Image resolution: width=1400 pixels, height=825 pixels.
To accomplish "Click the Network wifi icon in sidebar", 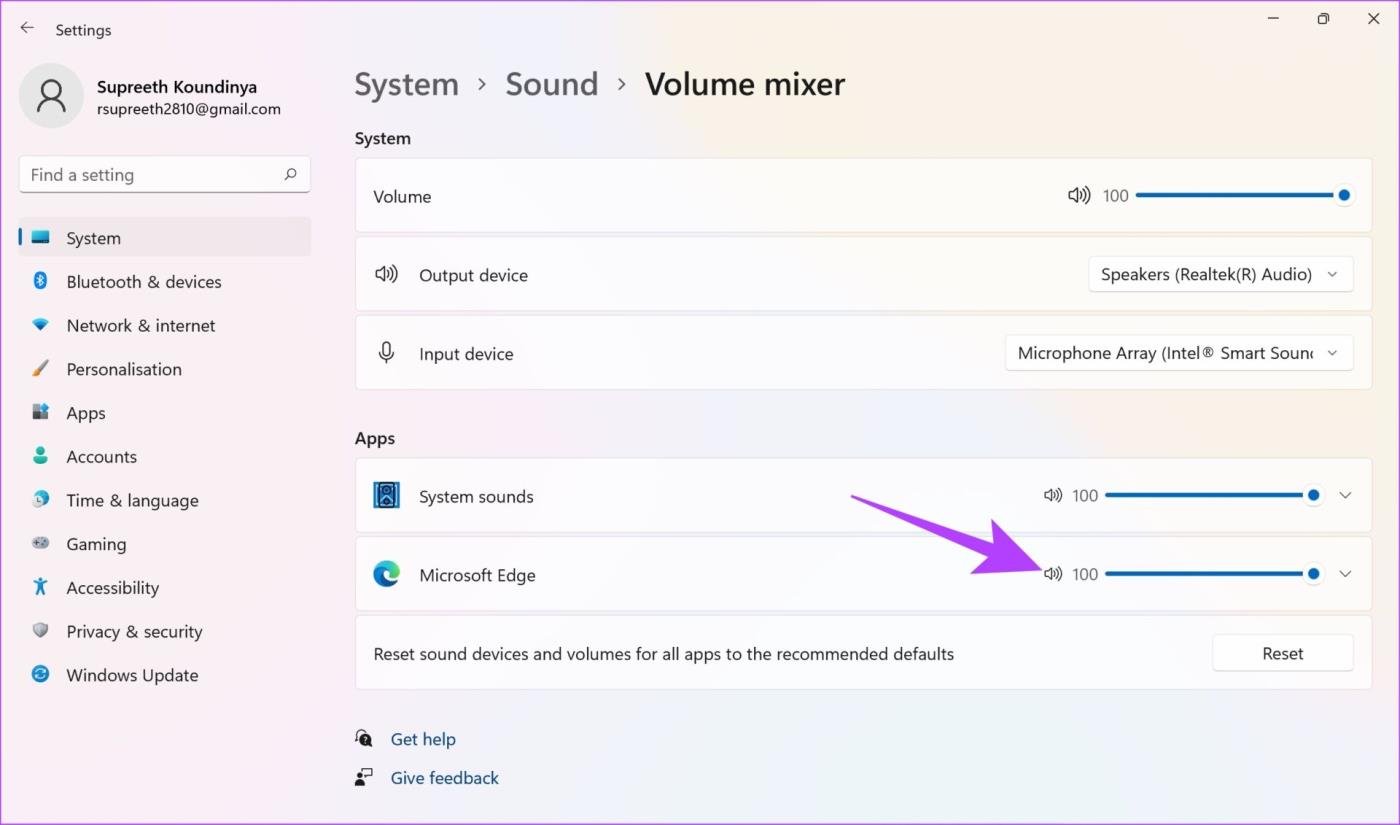I will [x=40, y=325].
